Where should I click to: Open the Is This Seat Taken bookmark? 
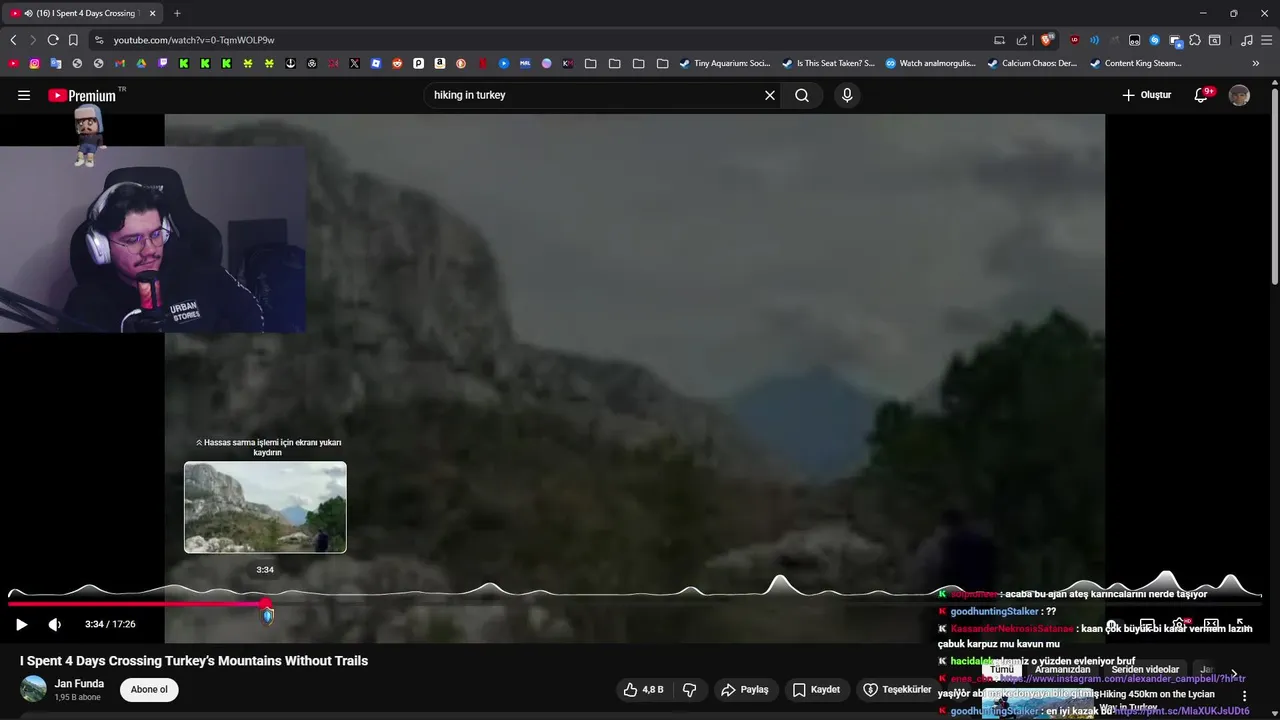click(x=828, y=63)
